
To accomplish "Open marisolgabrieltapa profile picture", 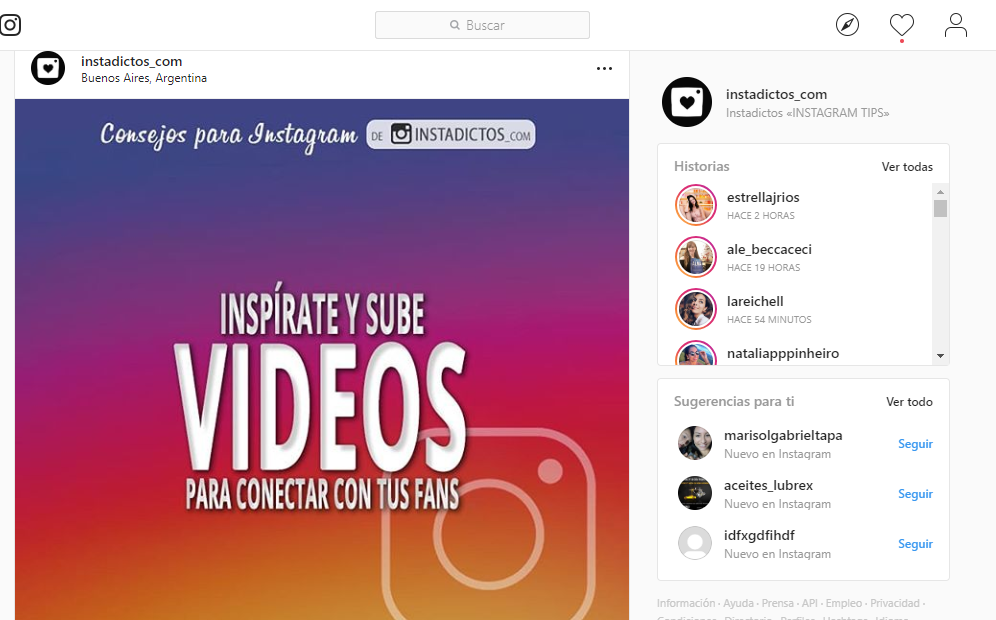I will [x=695, y=443].
